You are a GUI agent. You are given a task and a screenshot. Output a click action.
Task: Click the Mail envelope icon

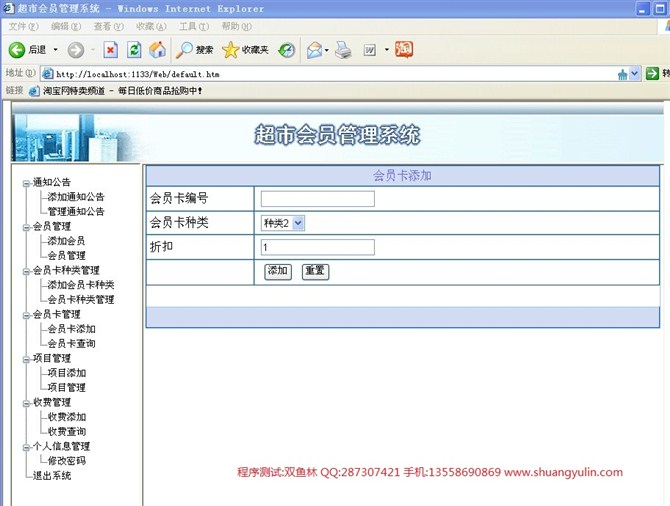[x=314, y=50]
